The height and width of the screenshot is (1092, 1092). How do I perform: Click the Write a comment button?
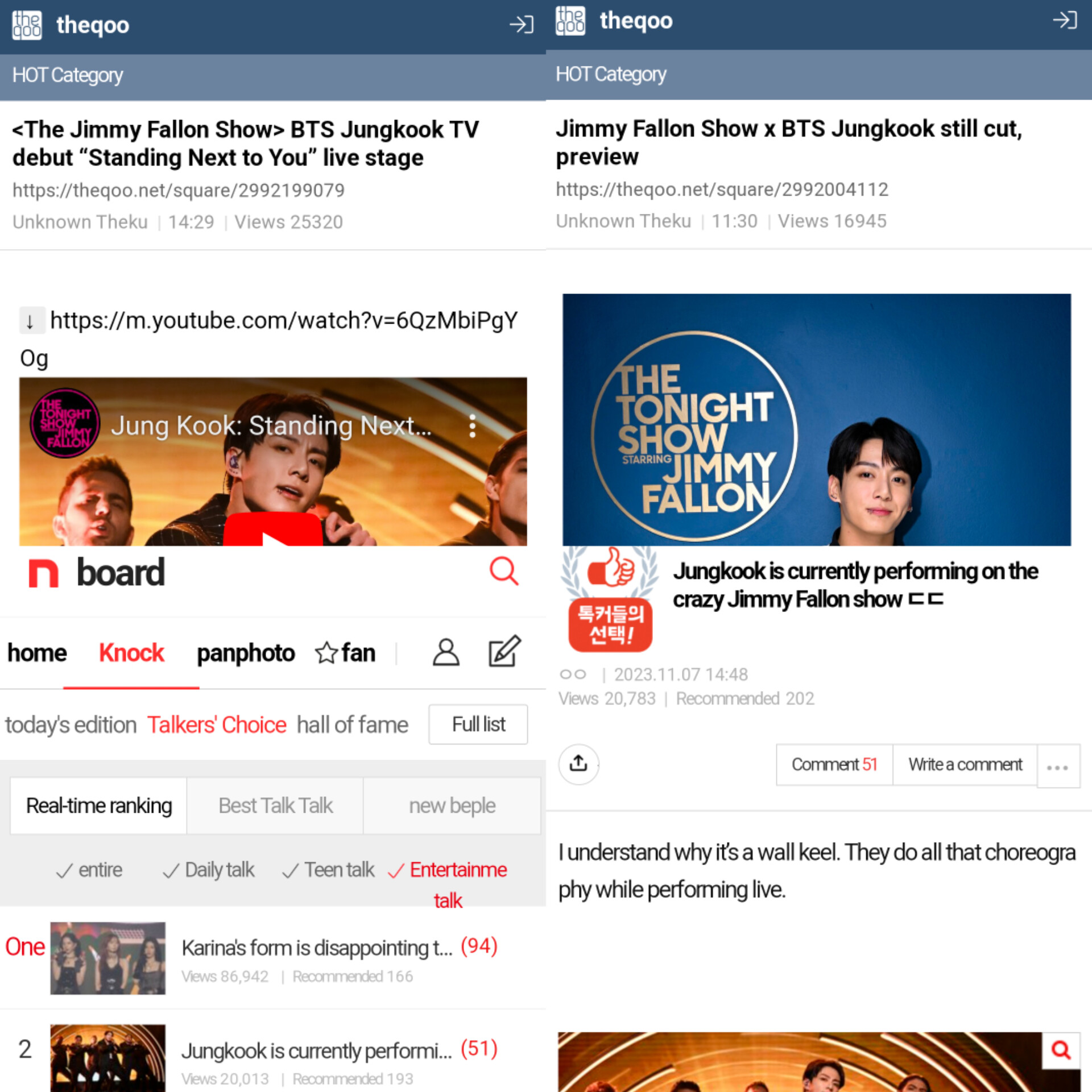point(965,765)
